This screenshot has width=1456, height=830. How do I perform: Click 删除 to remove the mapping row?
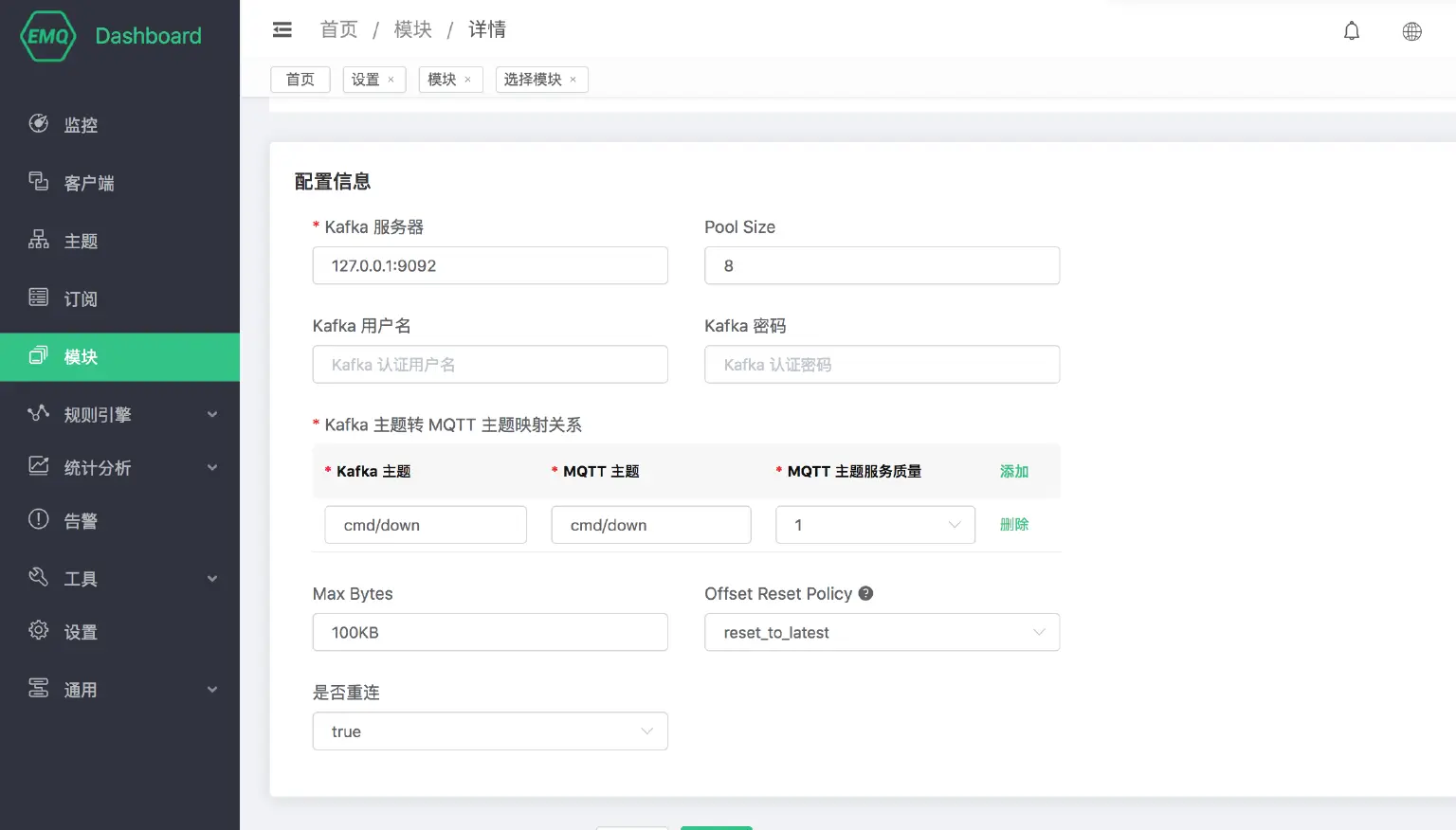click(x=1013, y=523)
